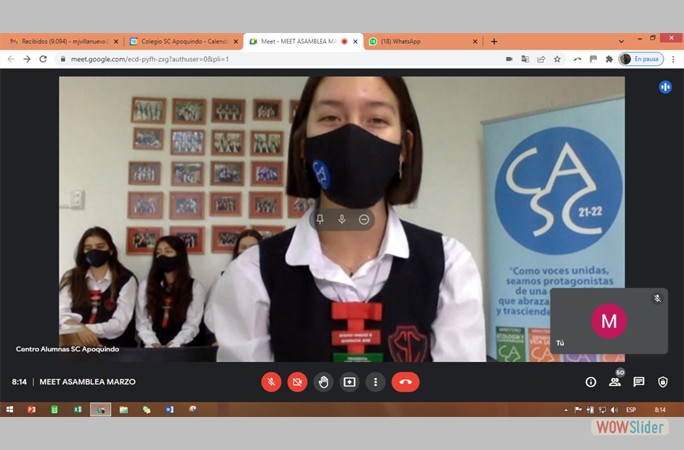View site information padlock icon
Screen dimensions: 684x450
coord(63,59)
